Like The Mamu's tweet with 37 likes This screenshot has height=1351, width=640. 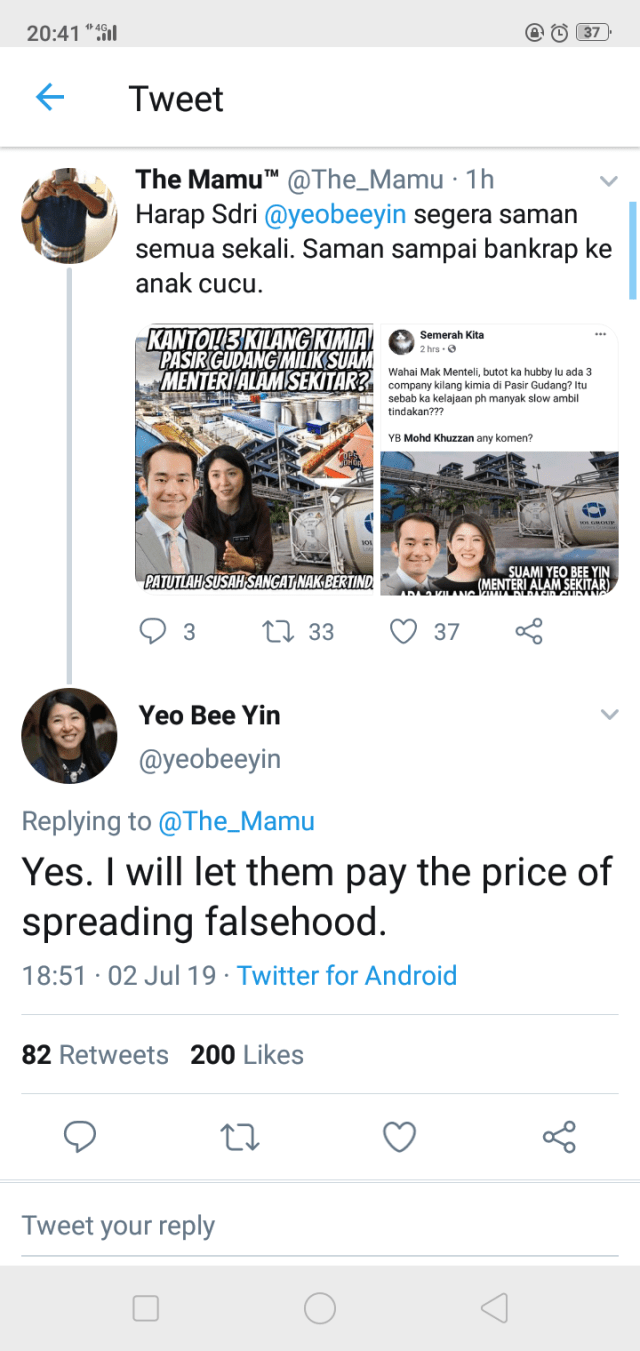pos(403,631)
